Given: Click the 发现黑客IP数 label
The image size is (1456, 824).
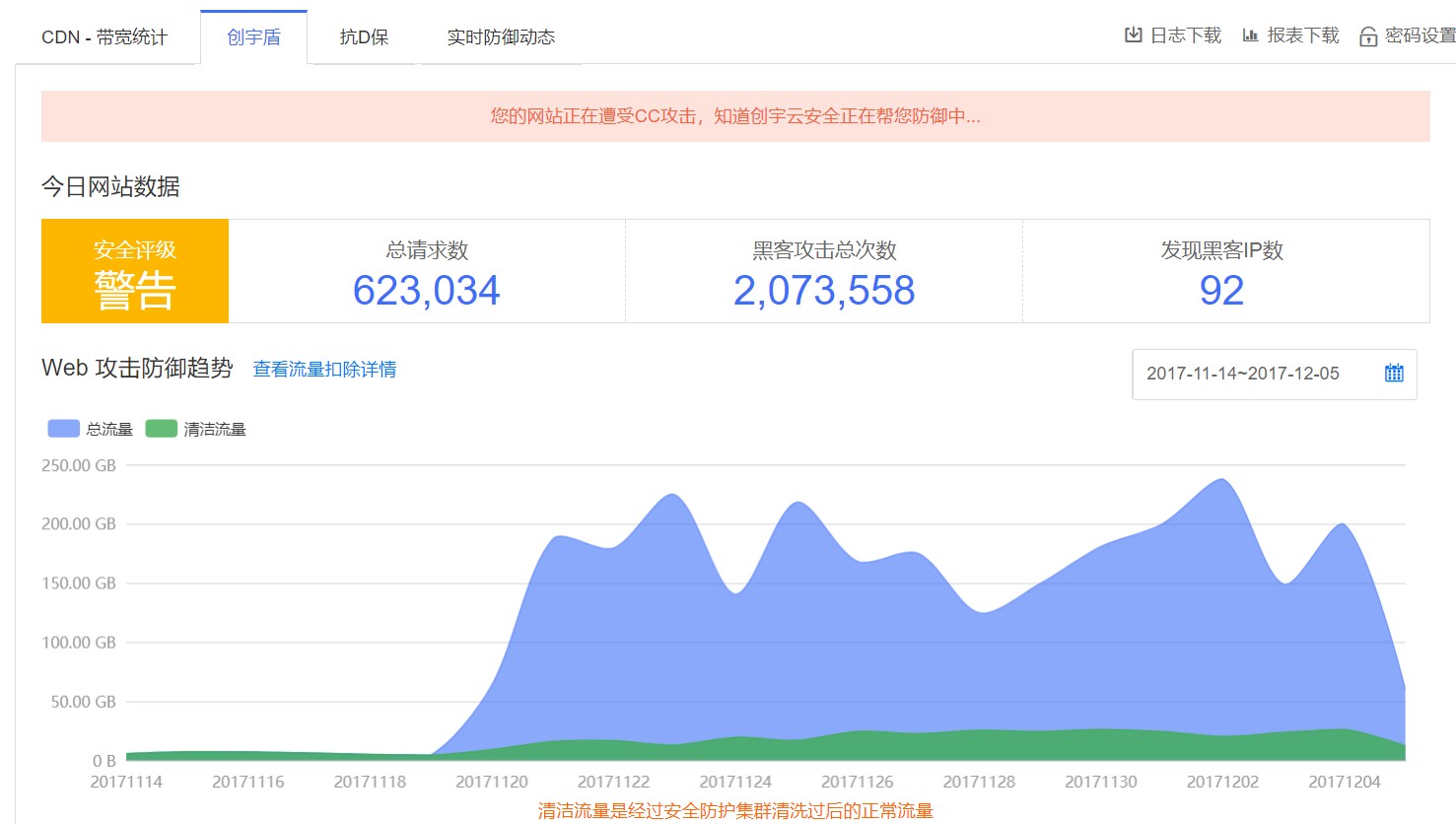Looking at the screenshot, I should click(1221, 250).
